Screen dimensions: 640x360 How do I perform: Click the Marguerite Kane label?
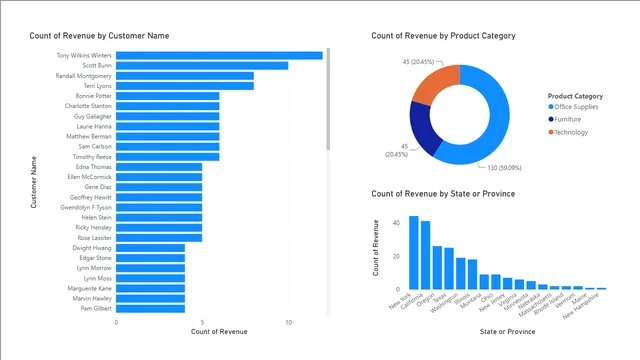[89, 288]
